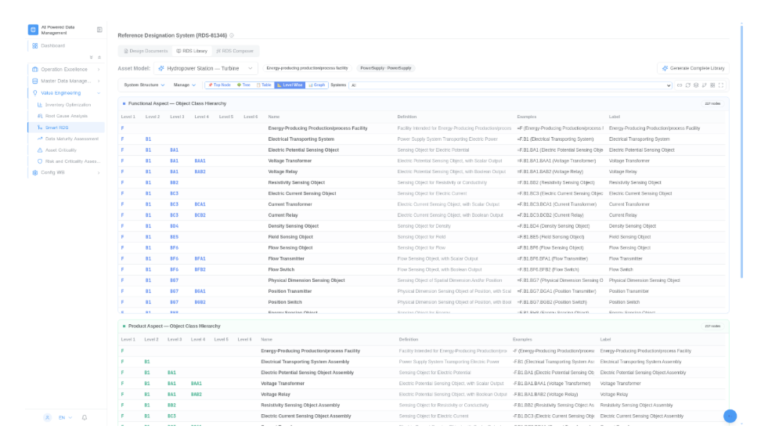Click the Root Cause Analysis icon
Screen dimensions: 768x447
pyautogui.click(x=40, y=116)
